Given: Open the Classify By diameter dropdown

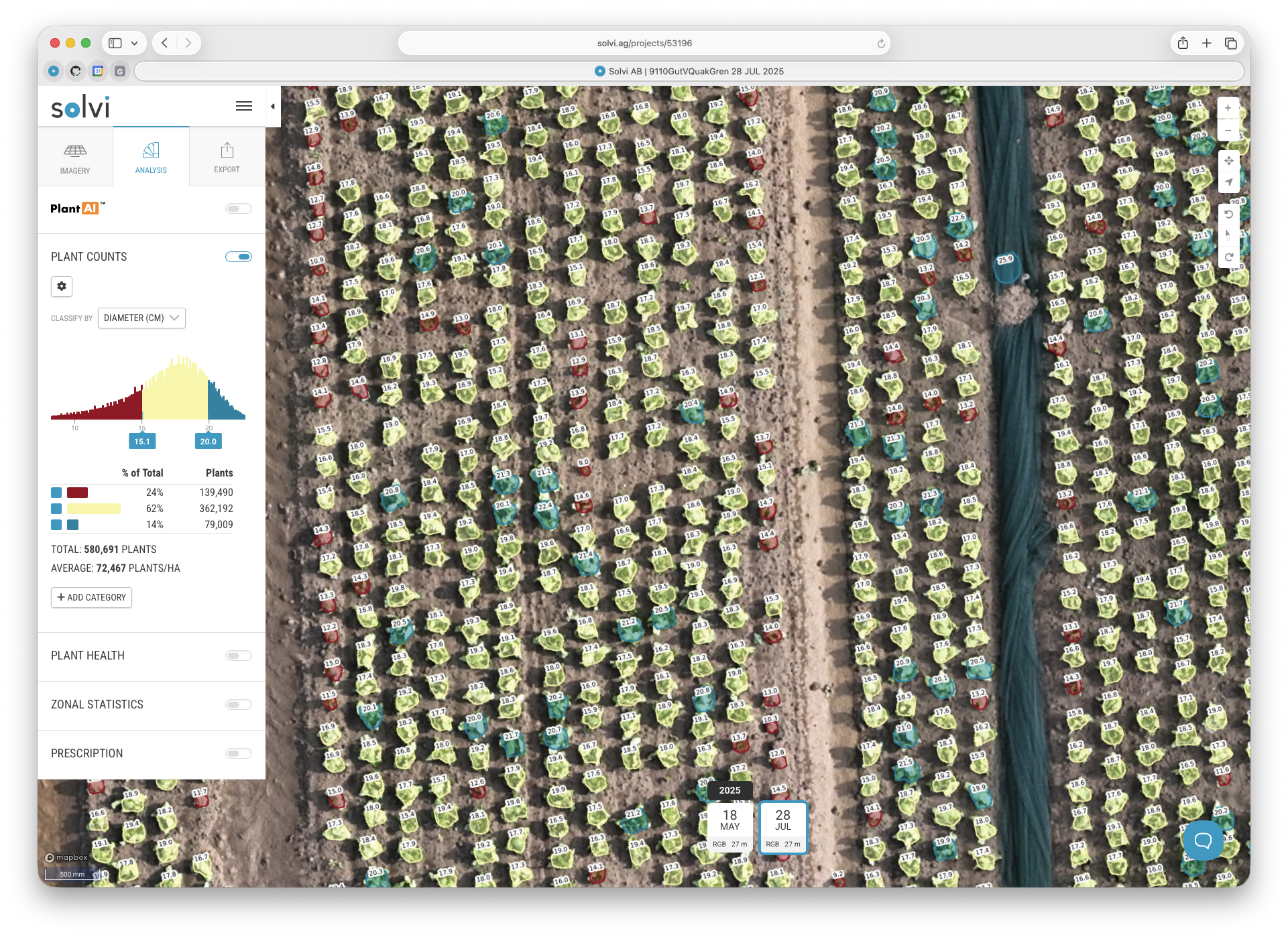Looking at the screenshot, I should [x=141, y=318].
